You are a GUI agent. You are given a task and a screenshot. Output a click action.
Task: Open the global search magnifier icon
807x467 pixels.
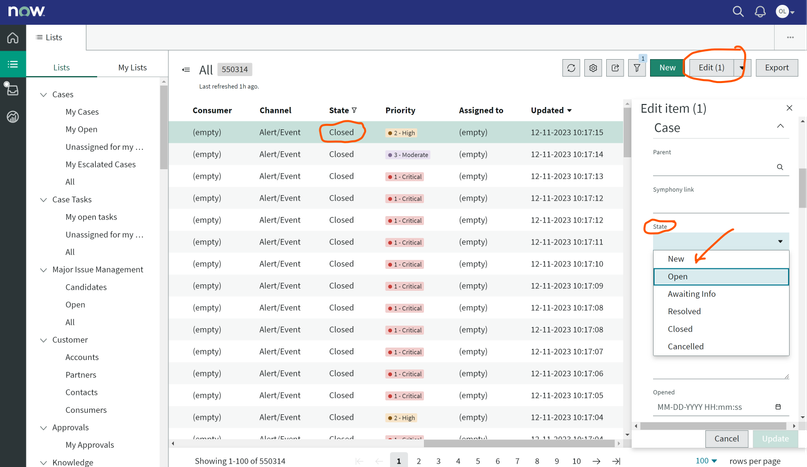738,11
